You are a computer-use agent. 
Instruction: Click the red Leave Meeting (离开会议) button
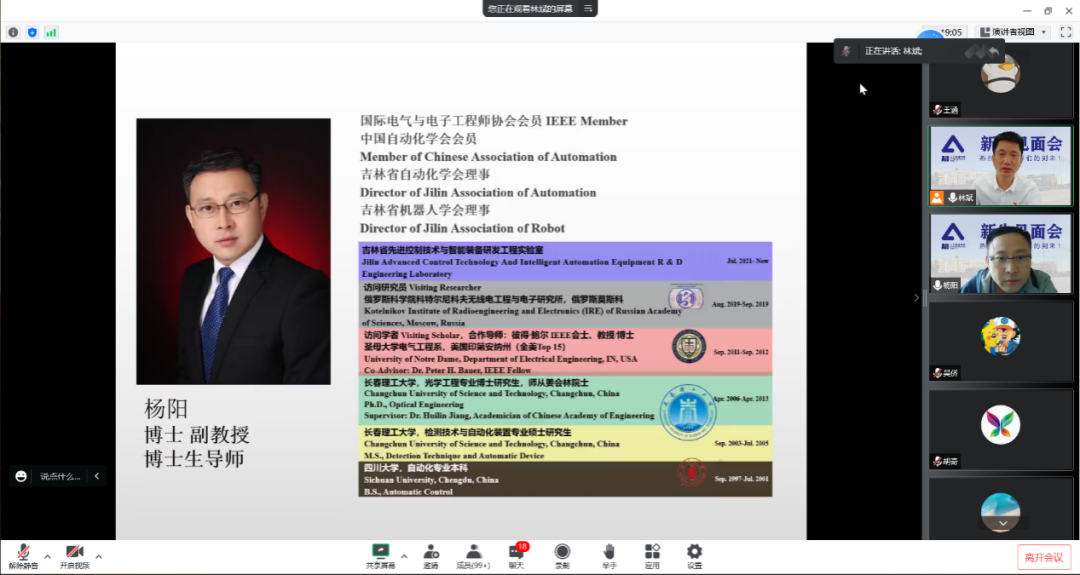[x=1045, y=557]
